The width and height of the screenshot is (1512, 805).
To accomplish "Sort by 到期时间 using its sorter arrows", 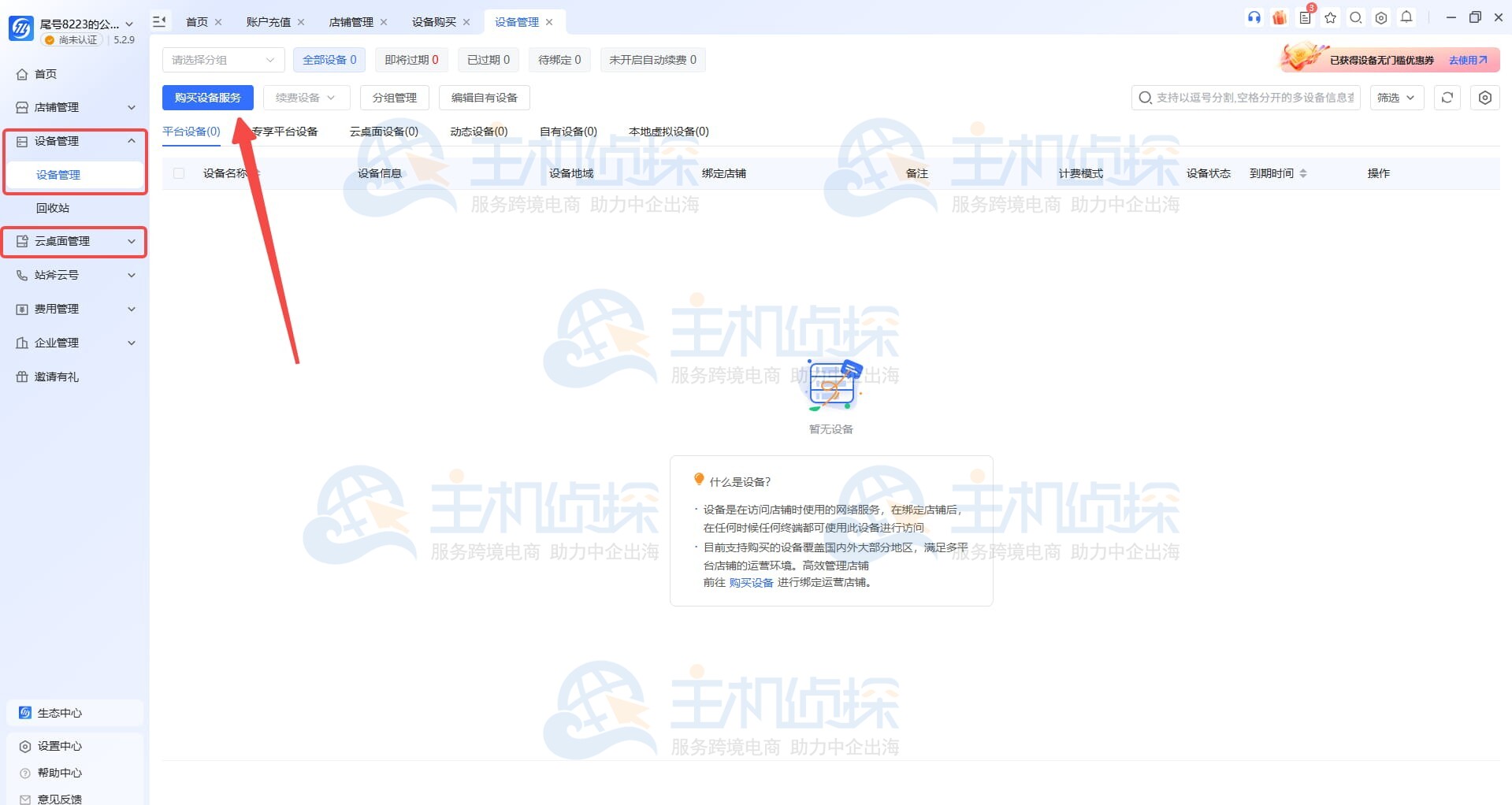I will 1303,173.
